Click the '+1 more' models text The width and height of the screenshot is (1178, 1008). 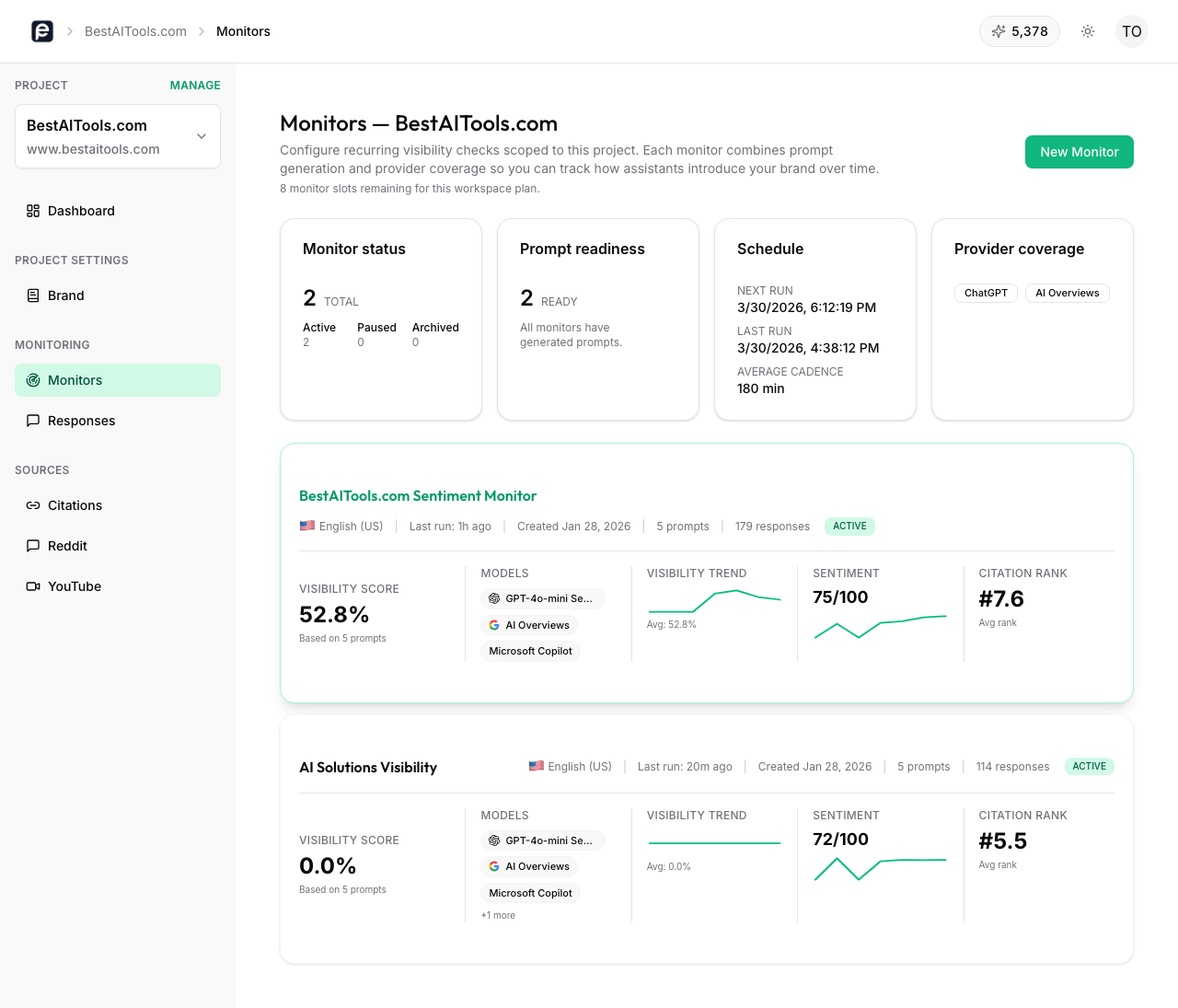tap(498, 915)
